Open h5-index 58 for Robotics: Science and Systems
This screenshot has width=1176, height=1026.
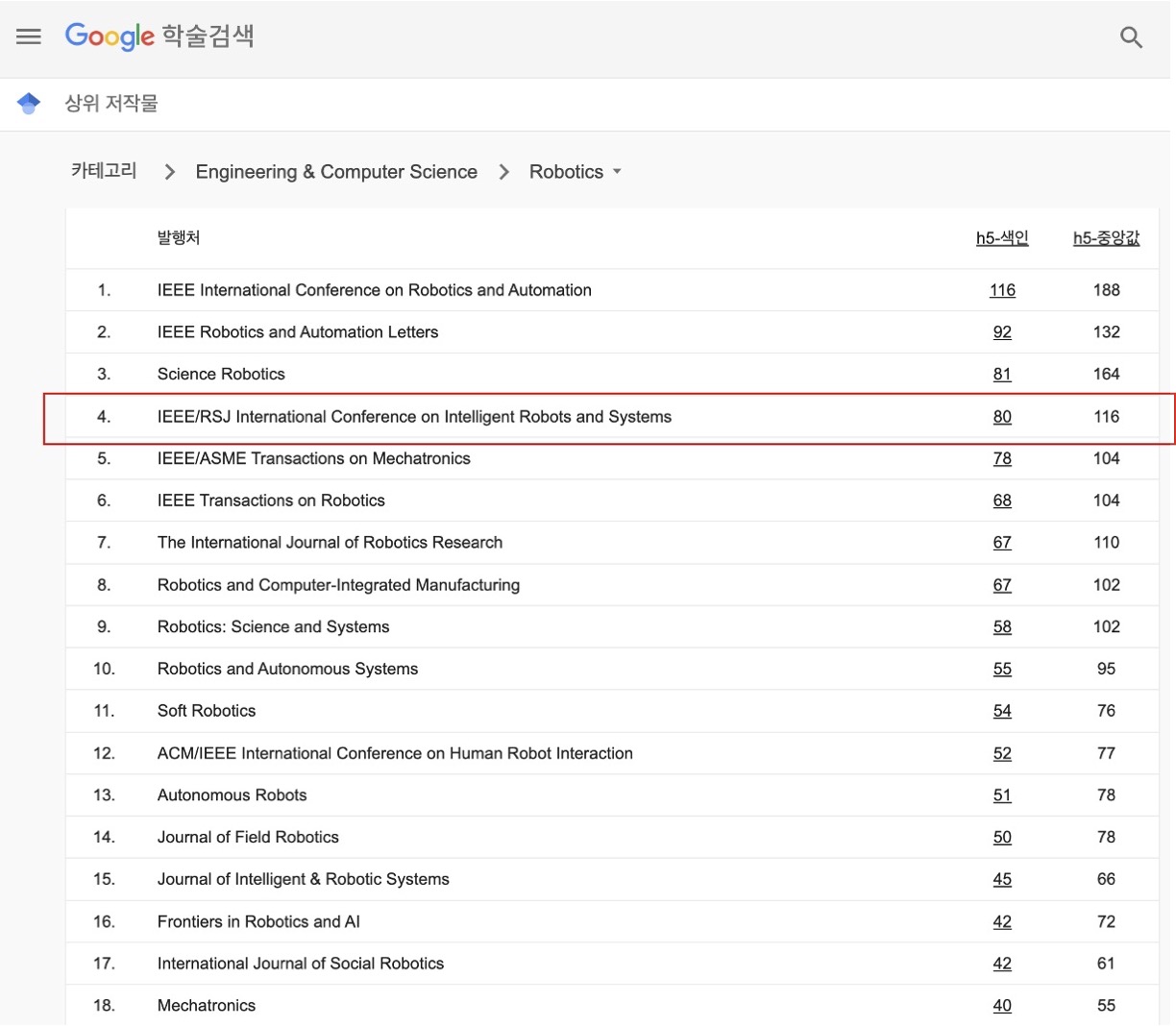[x=1002, y=626]
